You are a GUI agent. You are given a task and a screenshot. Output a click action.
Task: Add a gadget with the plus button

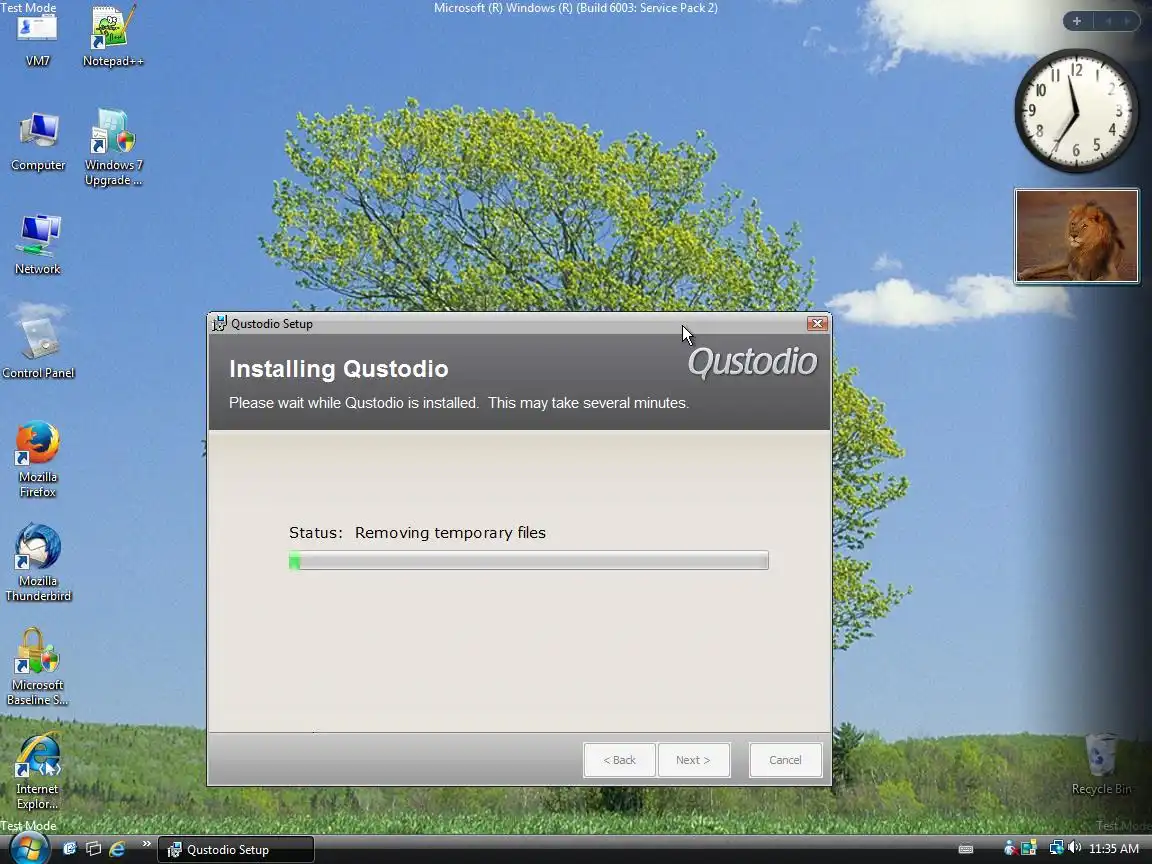point(1077,21)
